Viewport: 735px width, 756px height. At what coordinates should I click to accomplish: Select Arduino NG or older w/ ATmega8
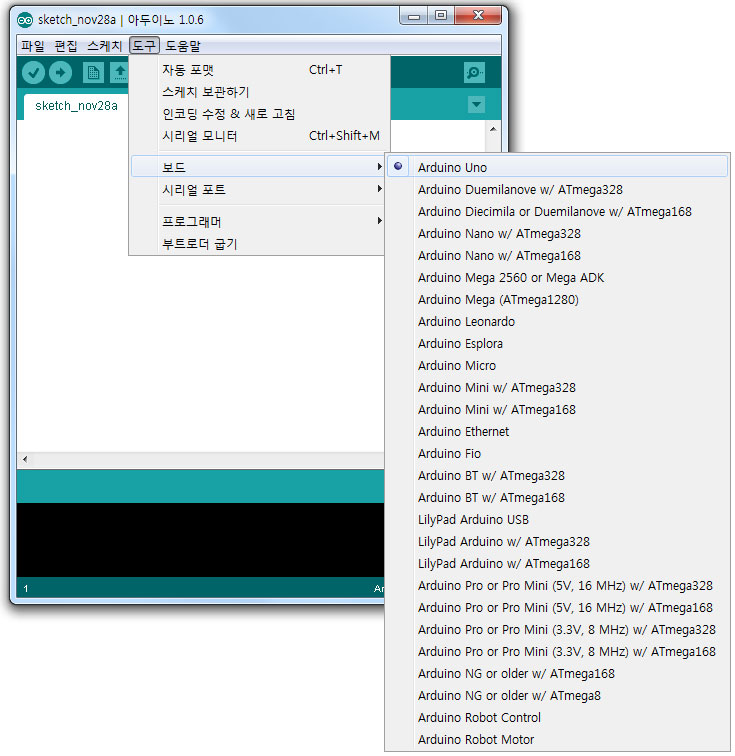[557, 696]
